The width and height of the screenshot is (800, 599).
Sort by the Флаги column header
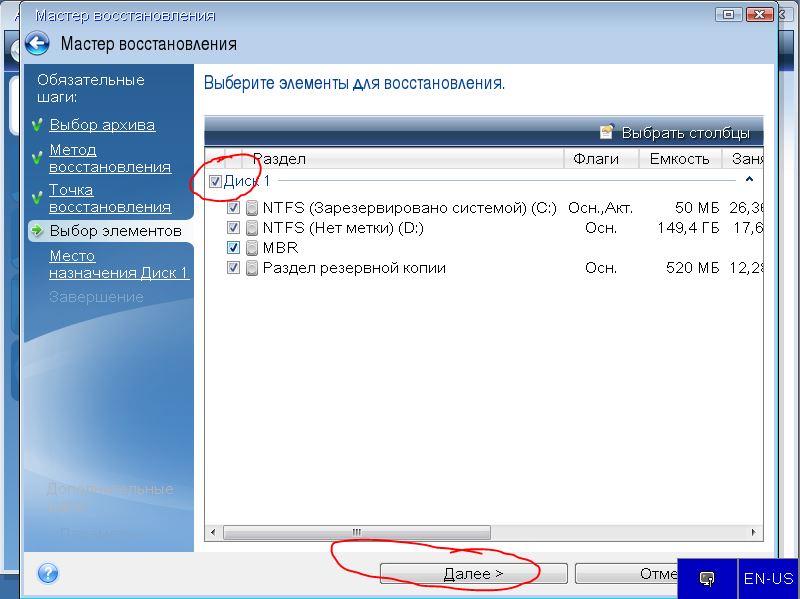click(597, 159)
